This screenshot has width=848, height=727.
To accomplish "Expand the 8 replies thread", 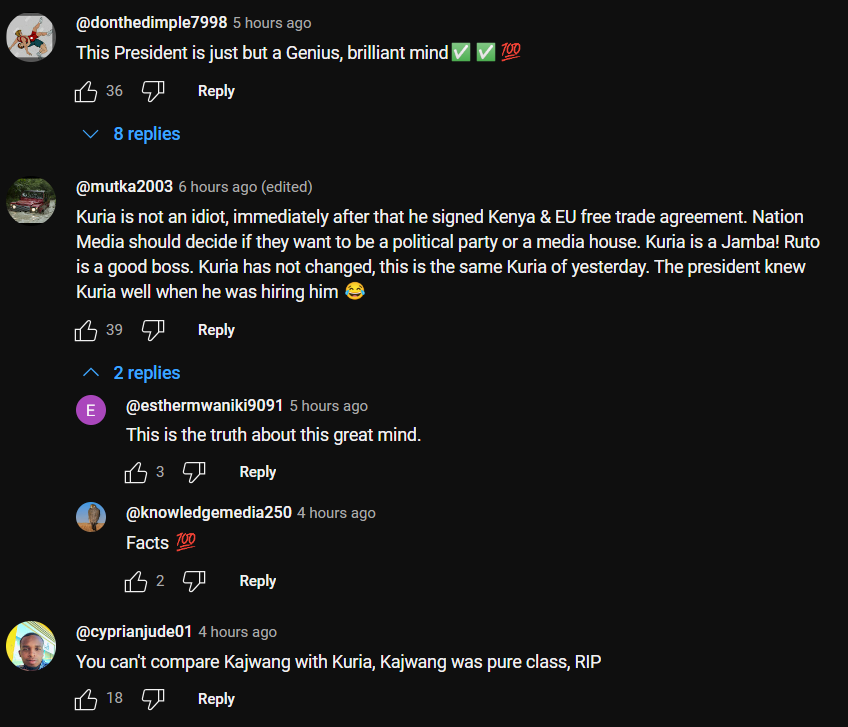I will pyautogui.click(x=132, y=134).
